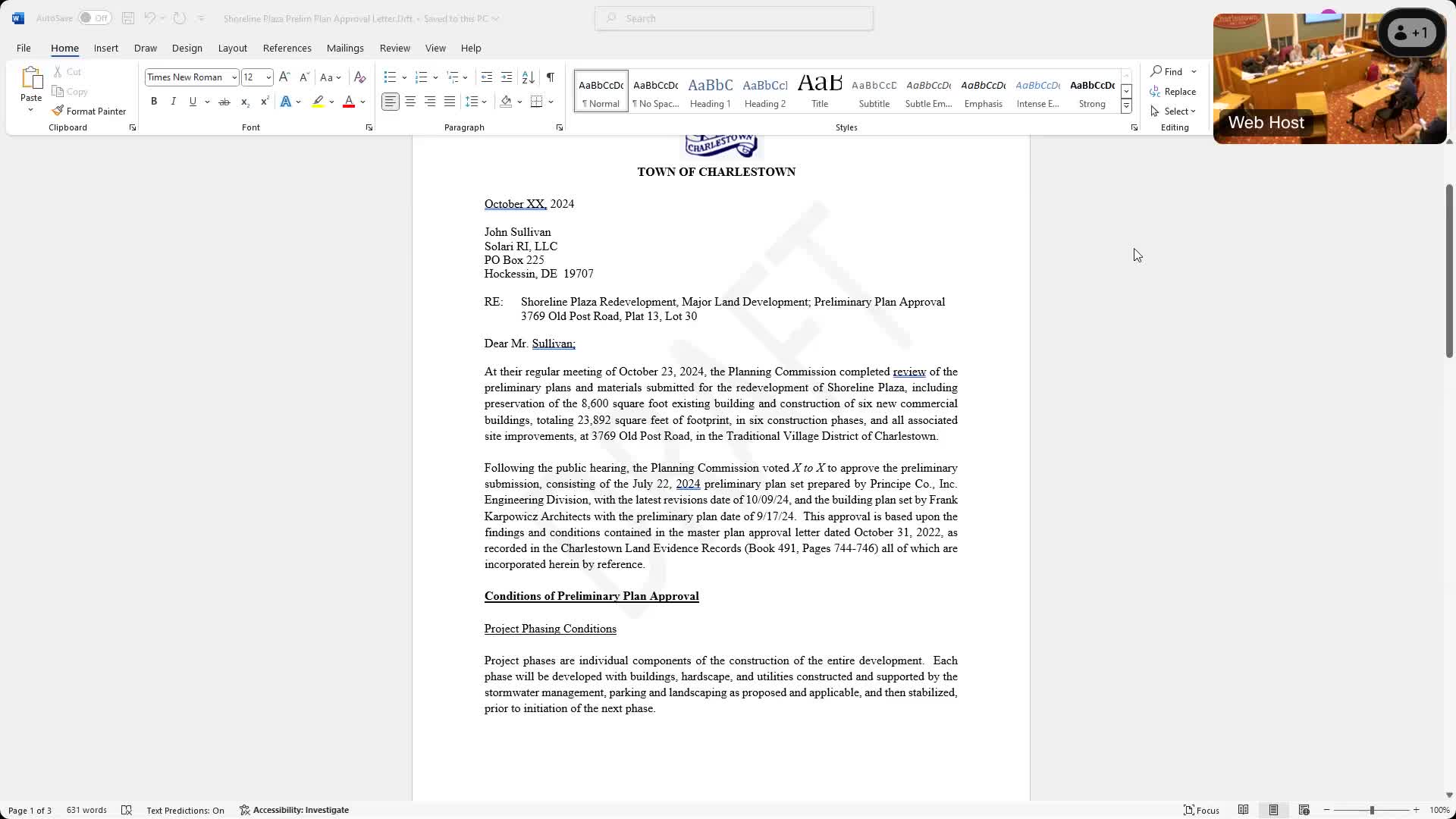The height and width of the screenshot is (819, 1456).
Task: Click the Paste clipboard icon
Action: point(31,78)
